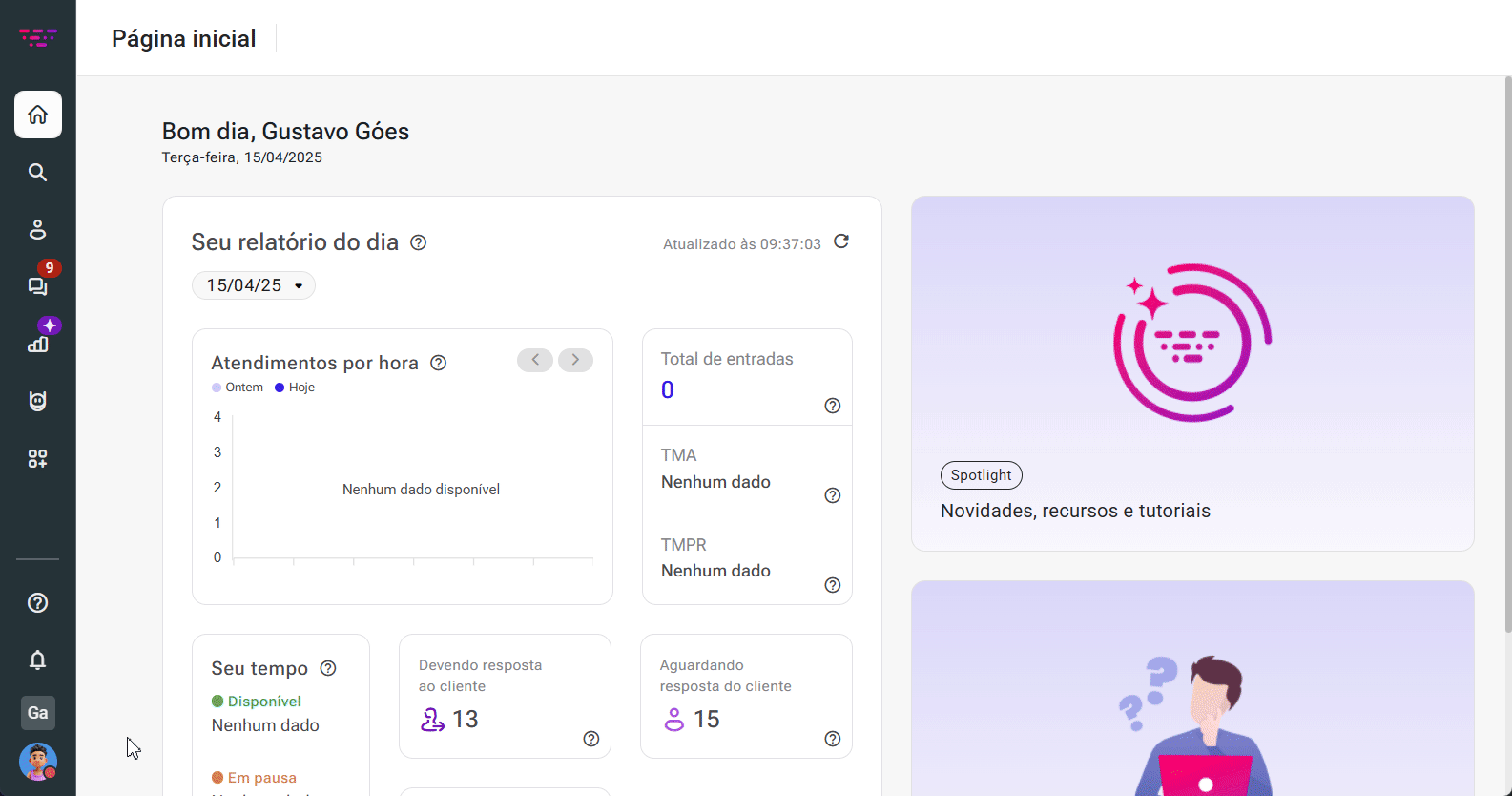Viewport: 1512px width, 796px height.
Task: Click the 15 awaiting-response count
Action: [707, 719]
